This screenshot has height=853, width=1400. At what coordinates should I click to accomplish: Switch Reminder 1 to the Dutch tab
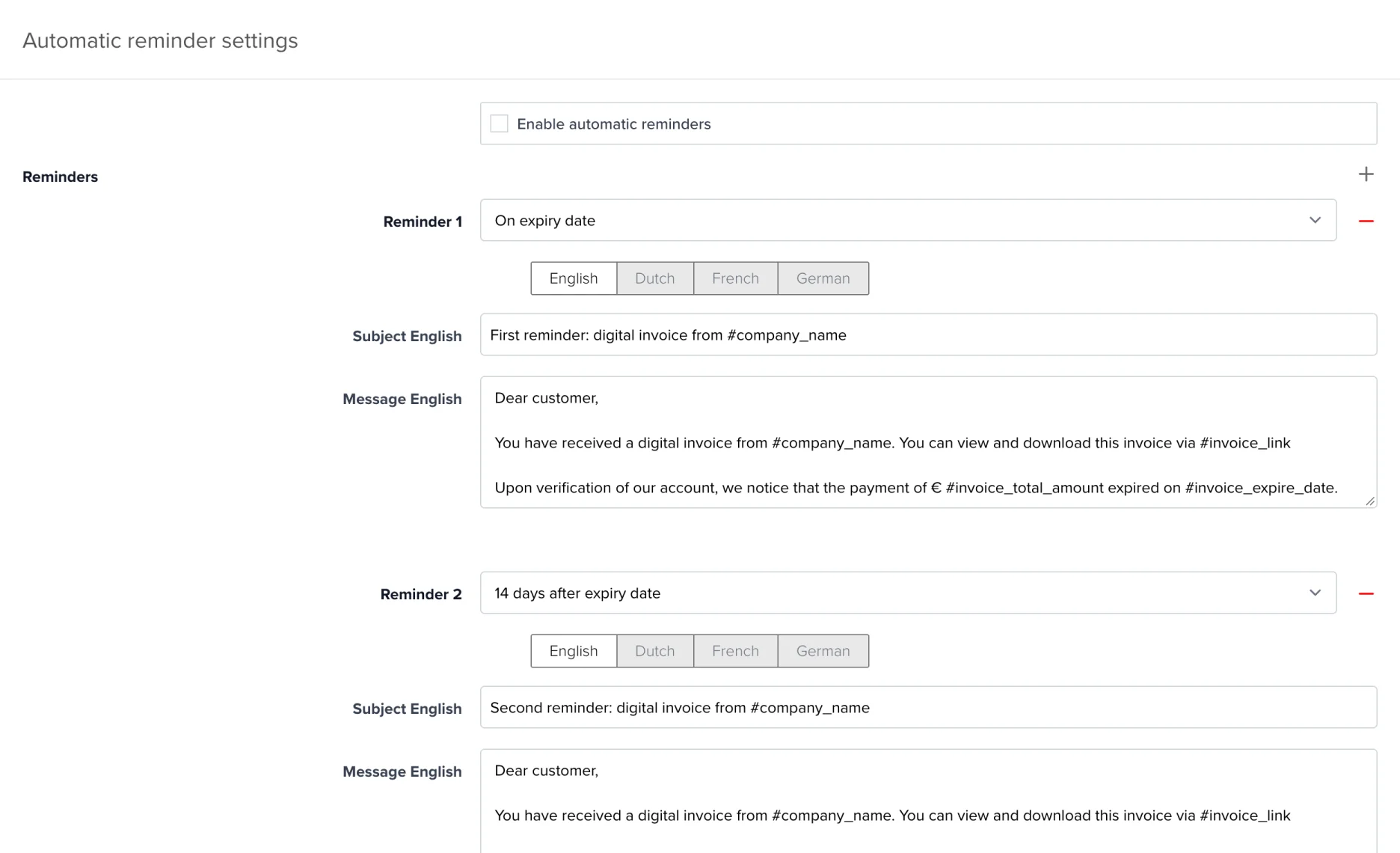click(655, 278)
